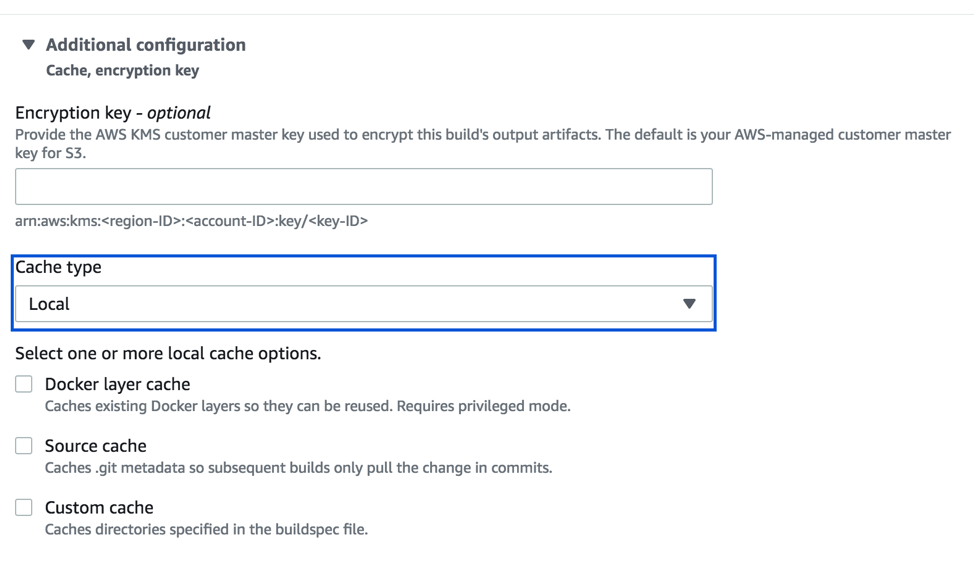Click the Encryption key input field

(x=363, y=187)
